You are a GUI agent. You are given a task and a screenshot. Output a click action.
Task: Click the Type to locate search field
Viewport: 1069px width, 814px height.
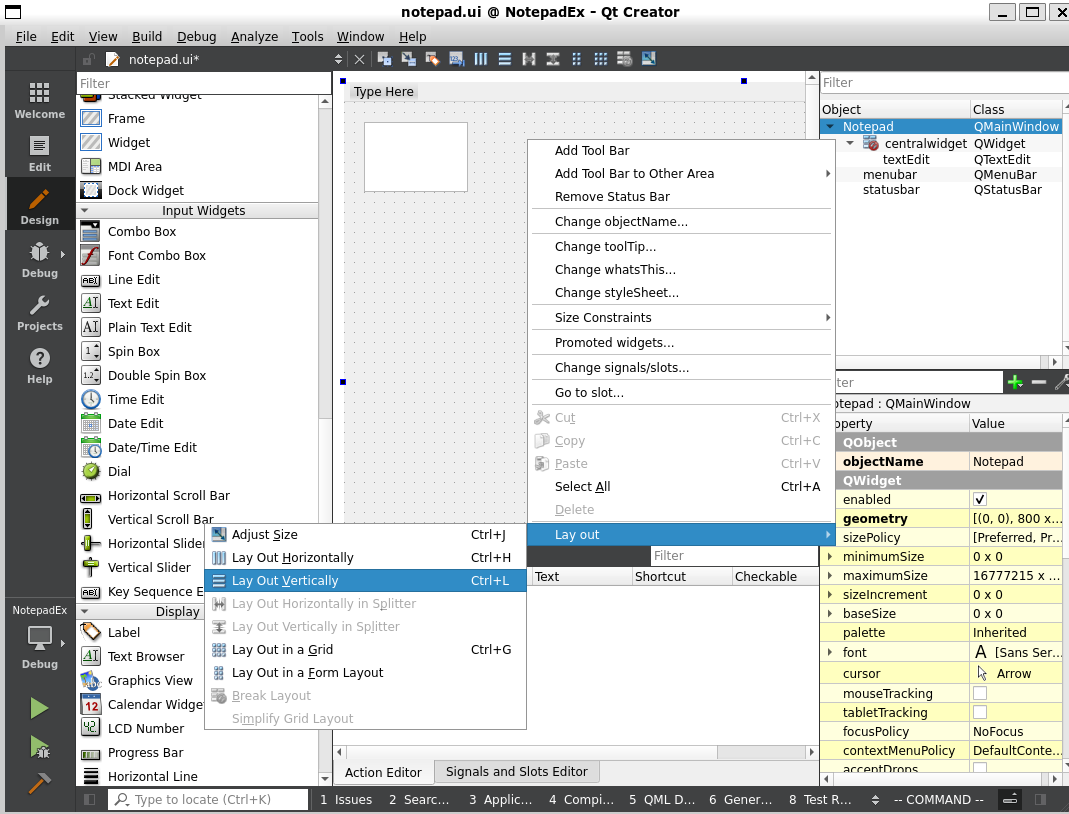(210, 799)
